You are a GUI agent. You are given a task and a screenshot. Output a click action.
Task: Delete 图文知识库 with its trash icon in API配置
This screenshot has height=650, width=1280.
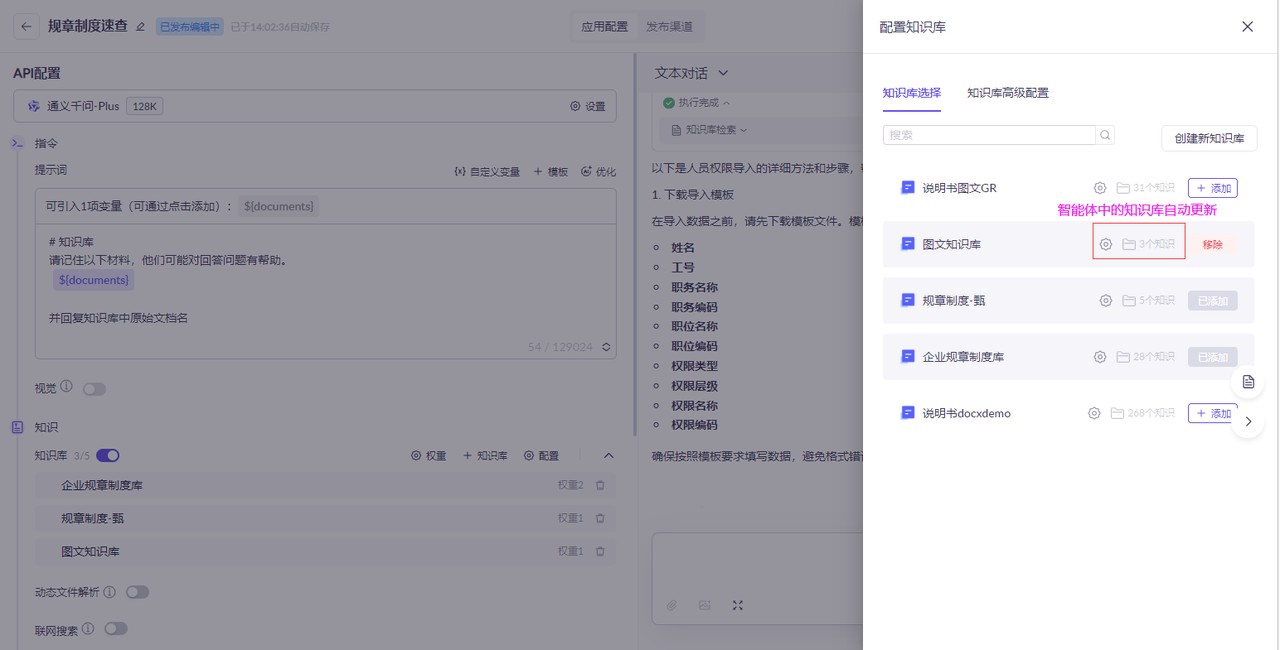coord(600,551)
